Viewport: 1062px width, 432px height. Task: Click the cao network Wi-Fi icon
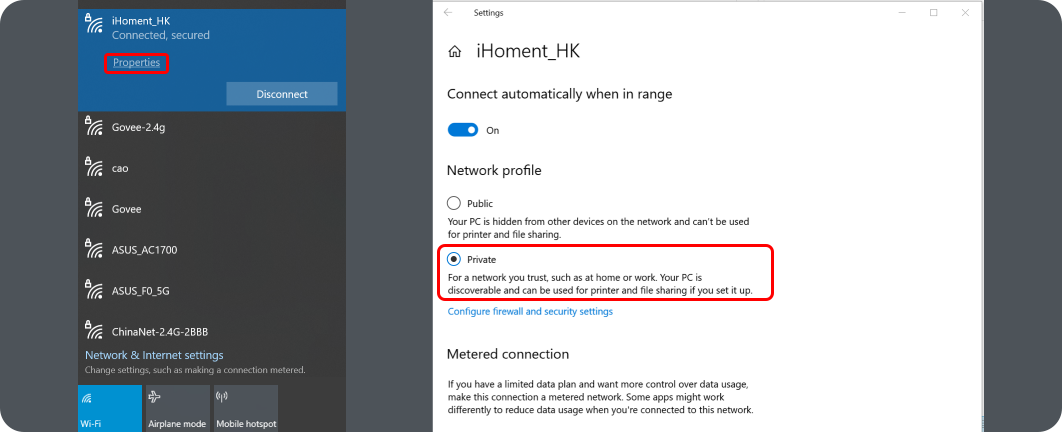pyautogui.click(x=94, y=167)
